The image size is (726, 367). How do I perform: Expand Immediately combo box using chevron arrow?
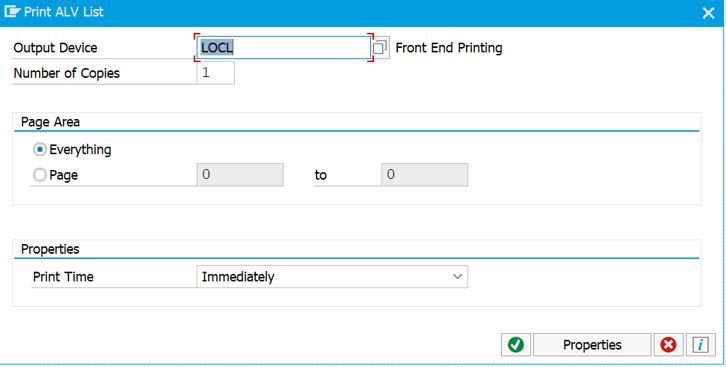[457, 277]
